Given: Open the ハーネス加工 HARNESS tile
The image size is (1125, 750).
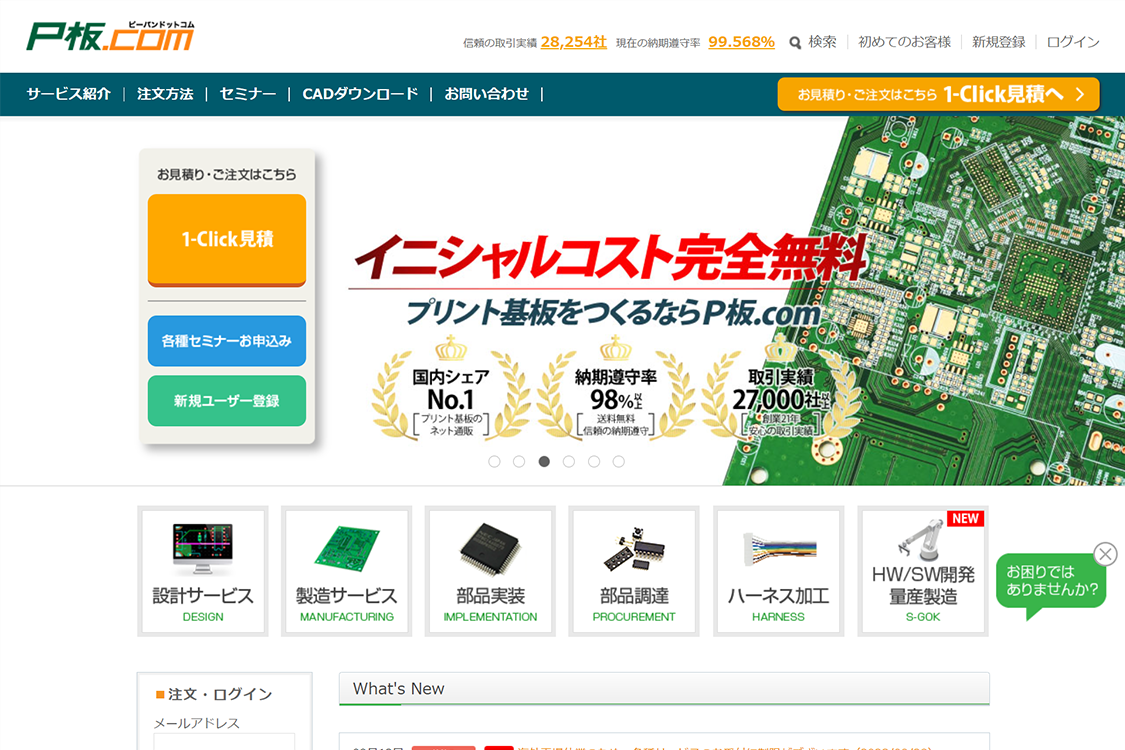Looking at the screenshot, I should (x=778, y=571).
